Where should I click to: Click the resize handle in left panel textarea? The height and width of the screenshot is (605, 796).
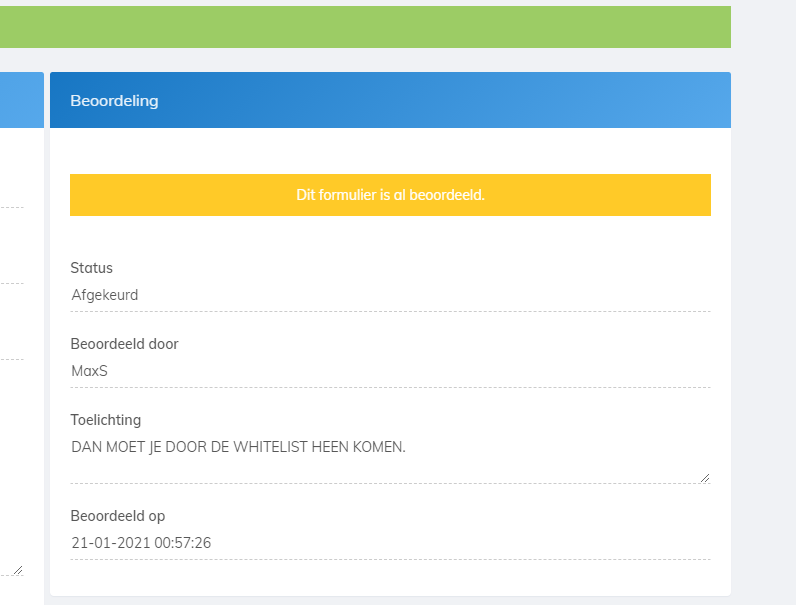coord(17,570)
